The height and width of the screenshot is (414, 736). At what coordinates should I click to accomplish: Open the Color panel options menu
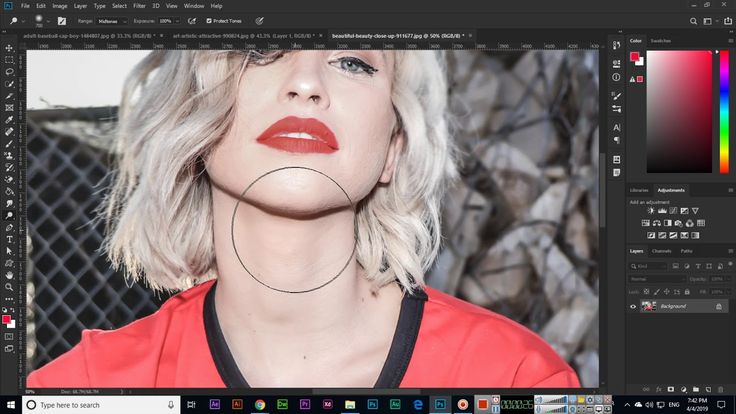pyautogui.click(x=730, y=41)
